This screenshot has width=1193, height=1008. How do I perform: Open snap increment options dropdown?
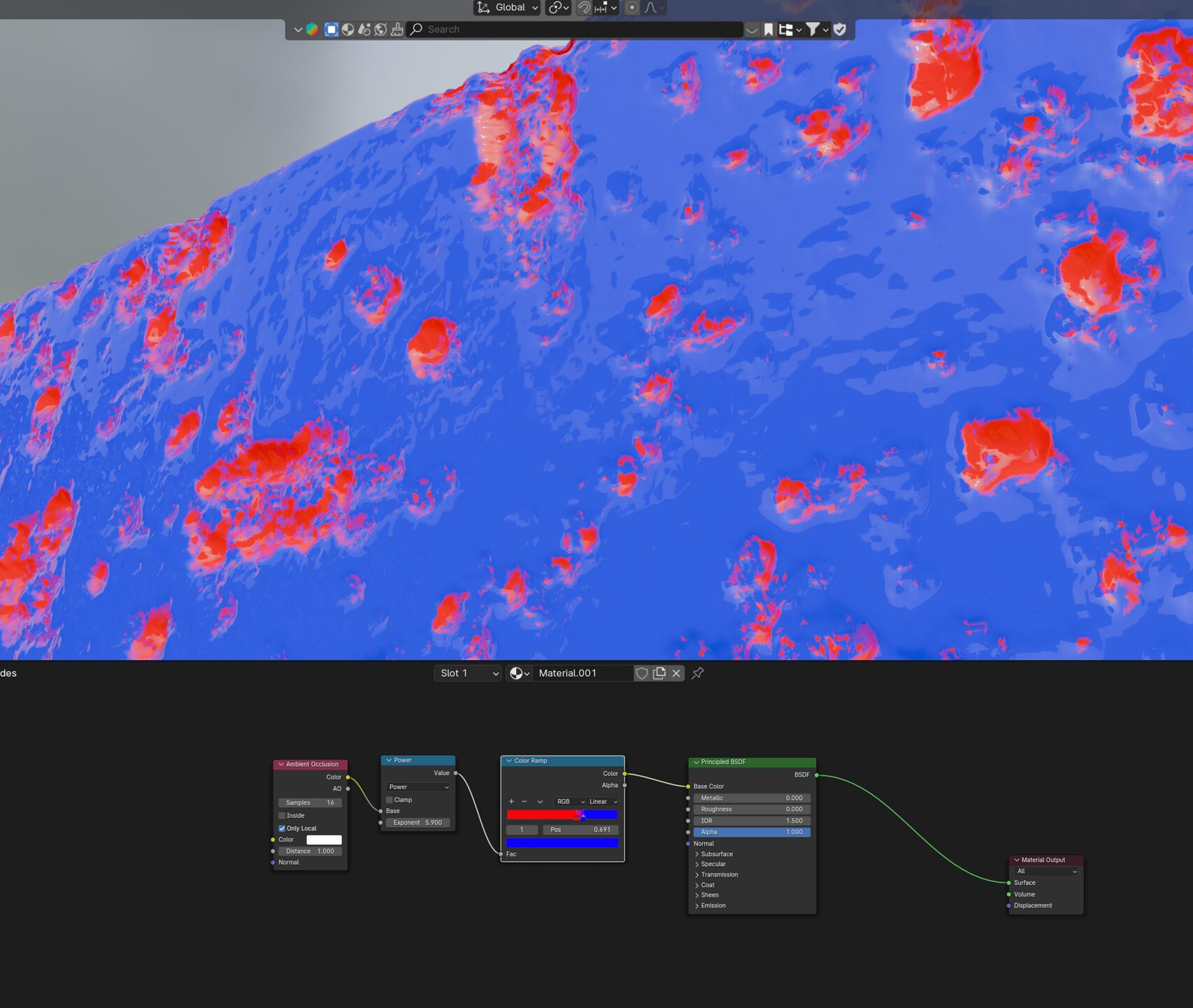pos(606,8)
